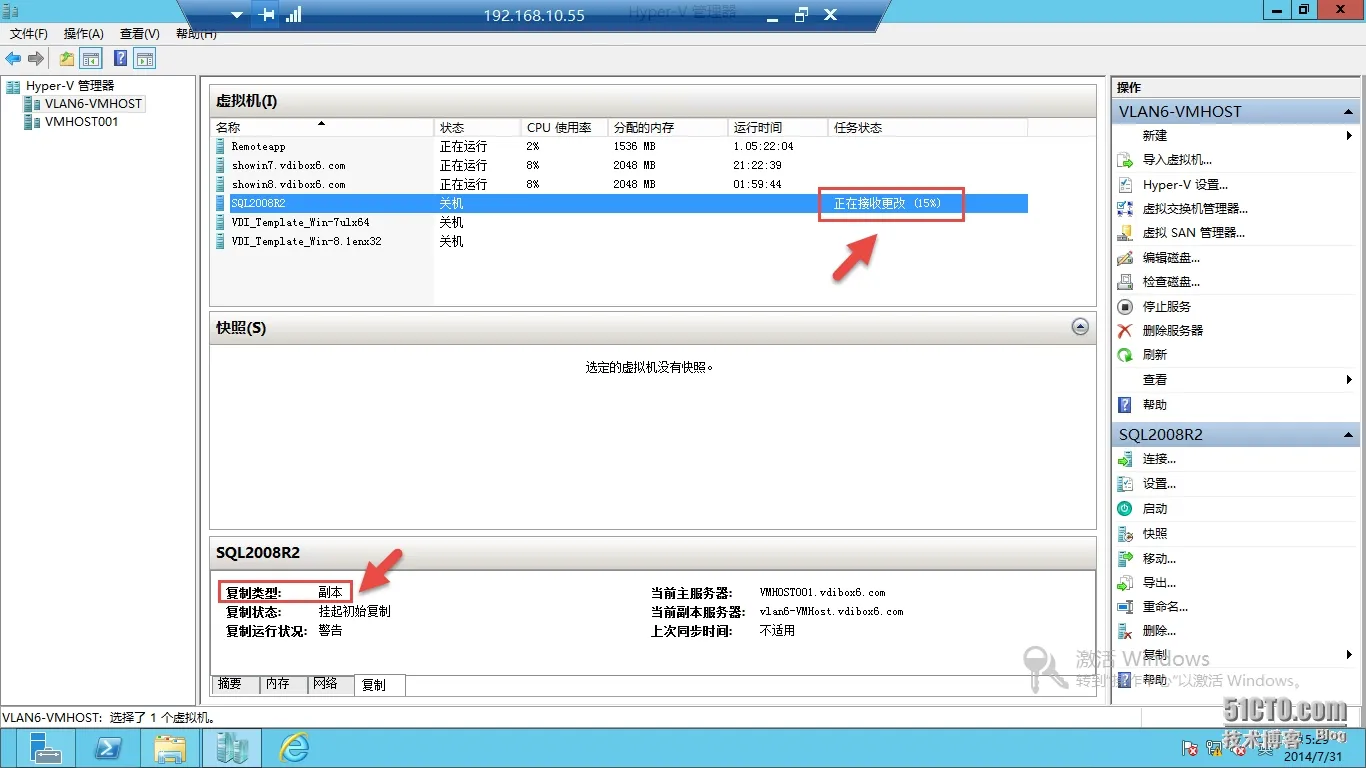Screen dimensions: 1366x768
Task: Click 快照 snapshot action
Action: tap(1155, 534)
